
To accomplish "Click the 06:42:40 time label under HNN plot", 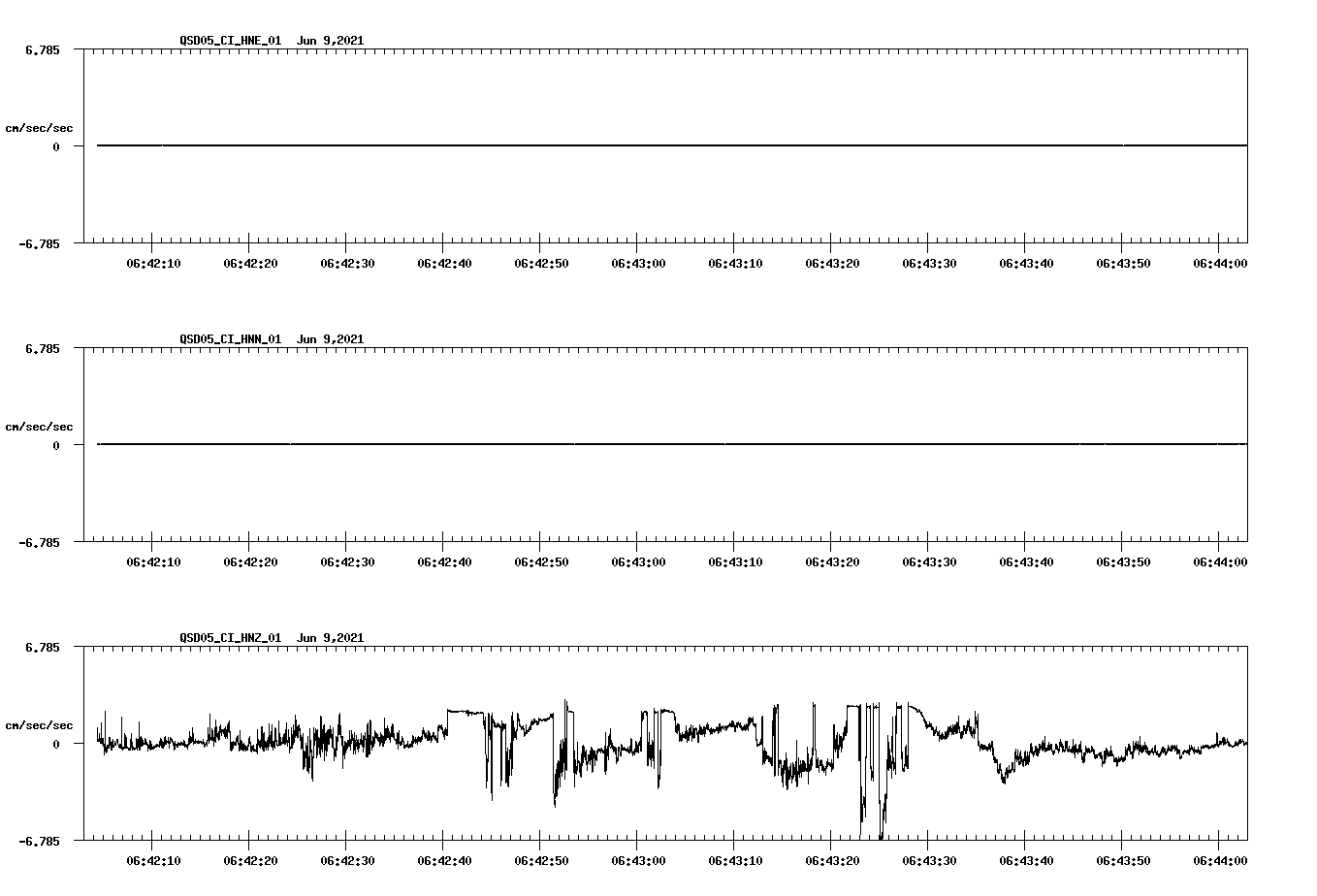I will [444, 562].
